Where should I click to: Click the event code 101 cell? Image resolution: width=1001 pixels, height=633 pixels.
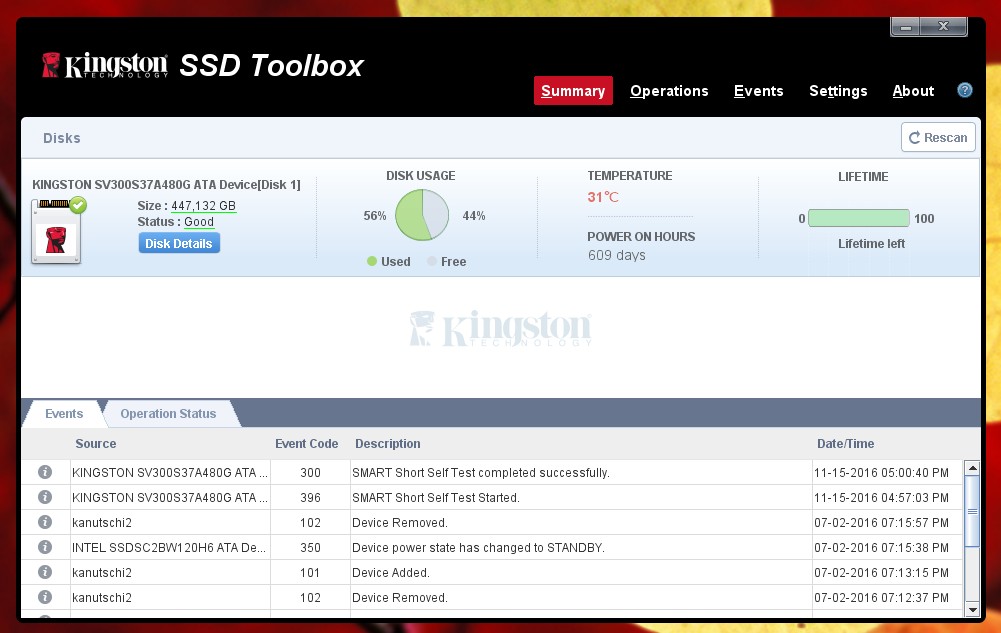pos(310,572)
